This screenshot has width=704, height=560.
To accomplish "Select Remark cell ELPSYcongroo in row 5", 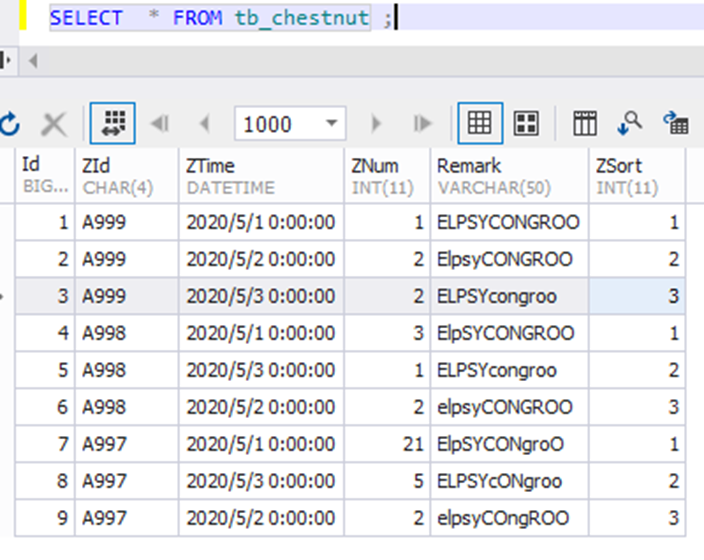I will click(510, 370).
